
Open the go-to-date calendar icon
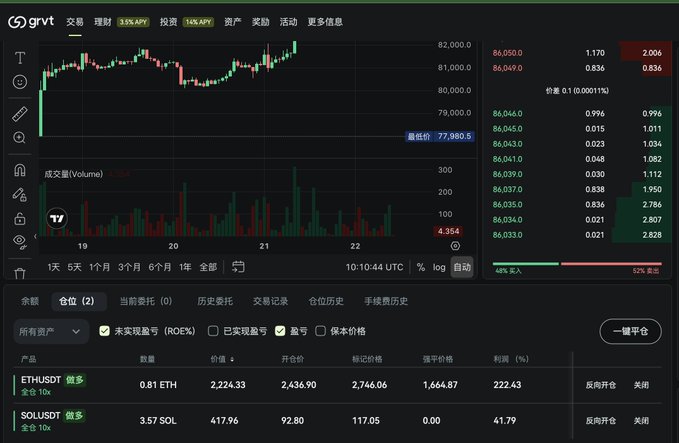pyautogui.click(x=238, y=267)
